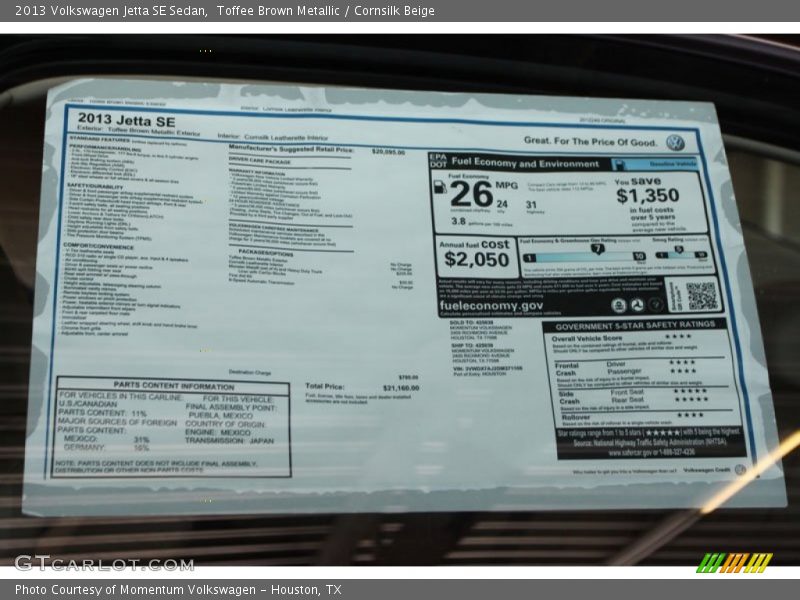Click the 'Comfort/Convenience' section heading

point(98,246)
